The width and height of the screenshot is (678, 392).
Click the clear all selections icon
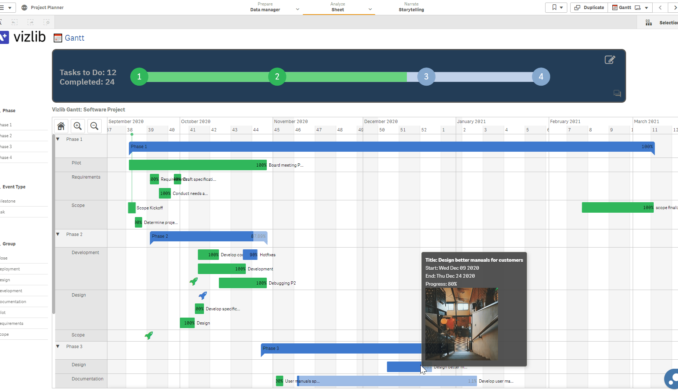click(x=47, y=22)
